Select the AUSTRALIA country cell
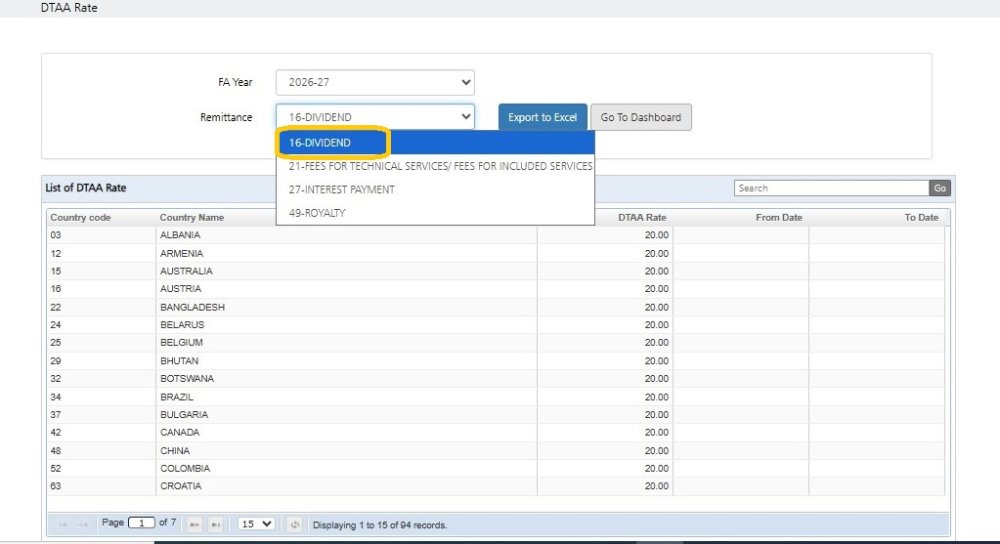The width and height of the screenshot is (1000, 544). (x=346, y=271)
